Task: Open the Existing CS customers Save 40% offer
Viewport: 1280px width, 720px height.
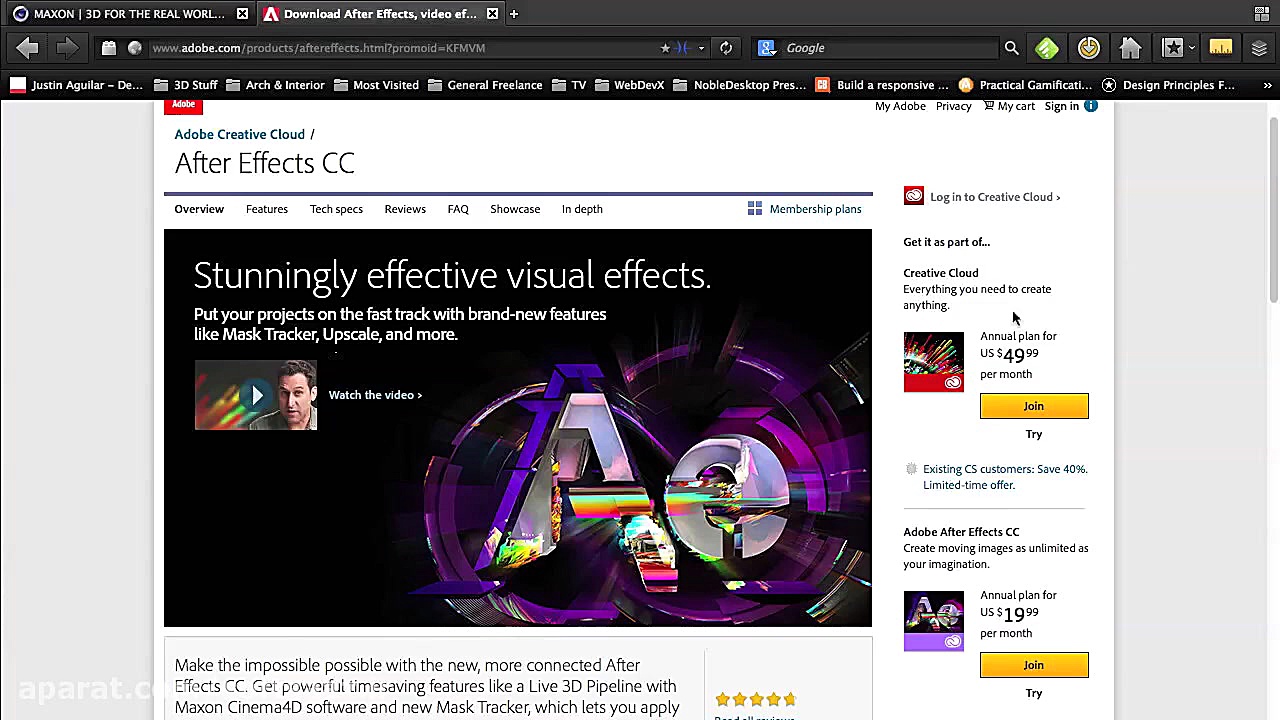Action: click(x=1005, y=477)
